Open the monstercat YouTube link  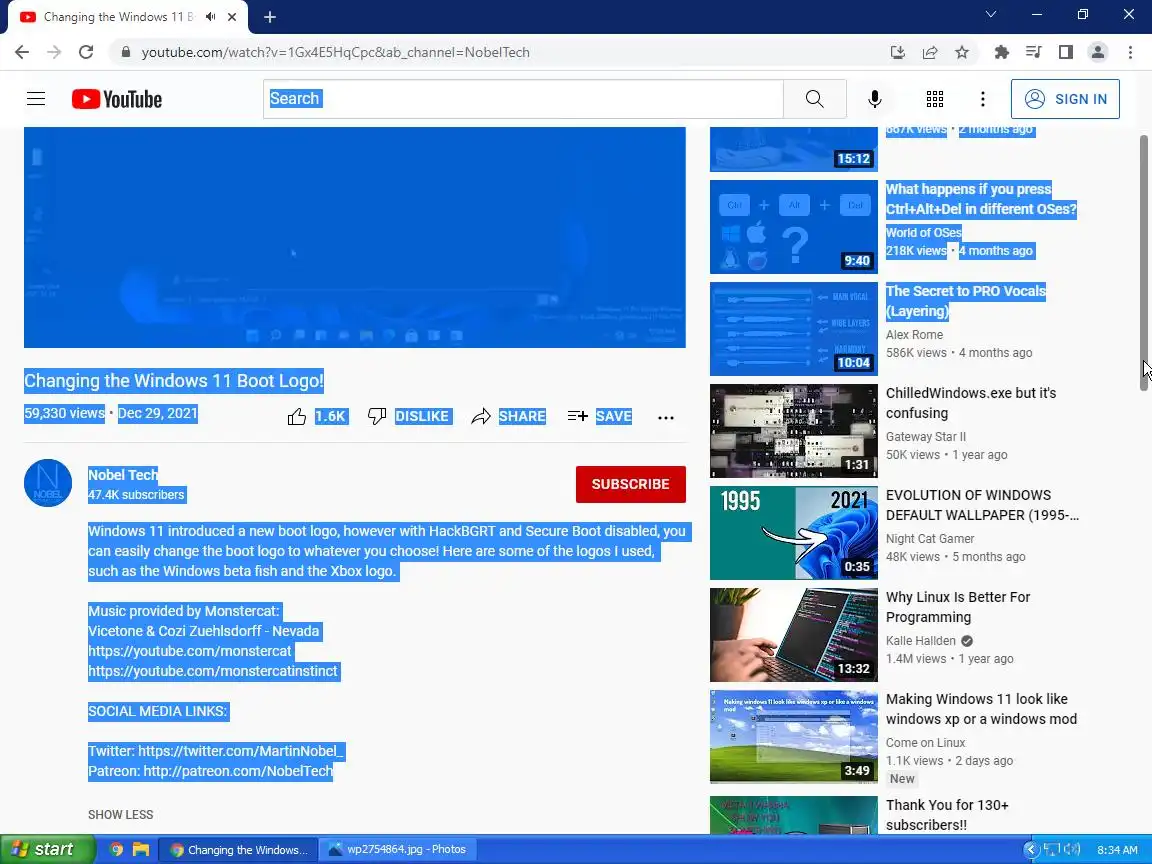pyautogui.click(x=190, y=651)
